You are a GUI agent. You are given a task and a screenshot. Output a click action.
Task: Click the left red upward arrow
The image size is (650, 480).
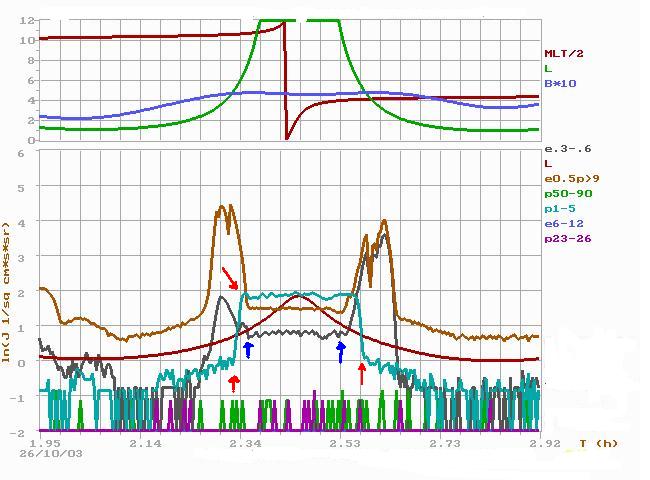(x=234, y=383)
